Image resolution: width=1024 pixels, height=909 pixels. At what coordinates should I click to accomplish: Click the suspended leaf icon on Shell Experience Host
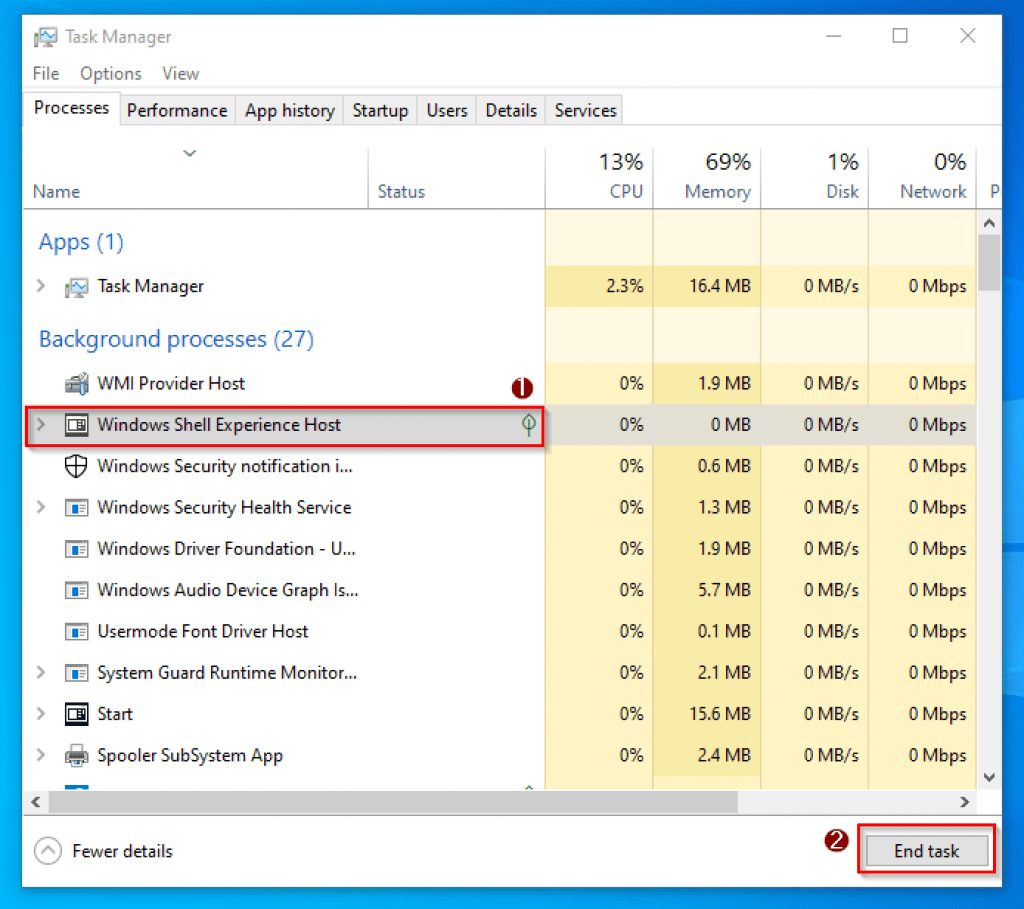click(529, 424)
